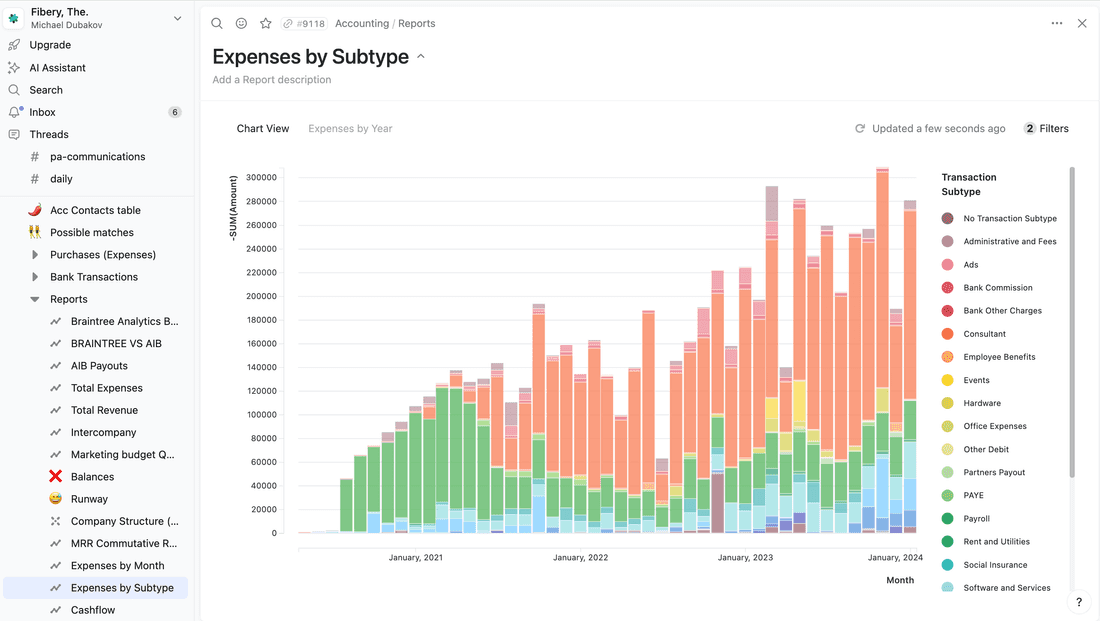The height and width of the screenshot is (621, 1100).
Task: Click the PAYE green legend swatch
Action: (x=947, y=496)
